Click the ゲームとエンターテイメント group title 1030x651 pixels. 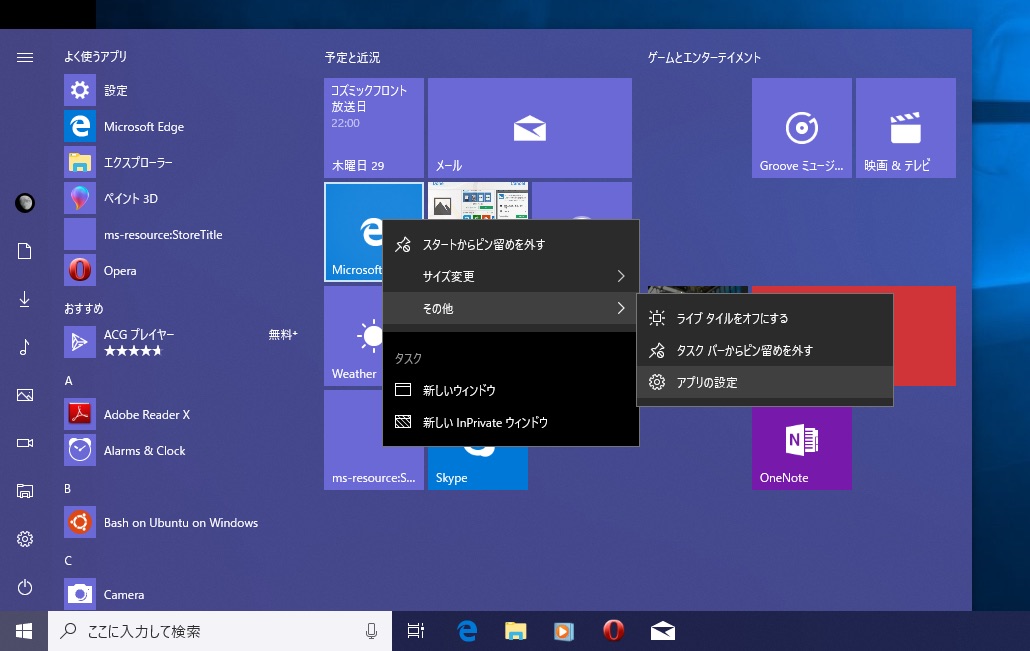(x=704, y=57)
